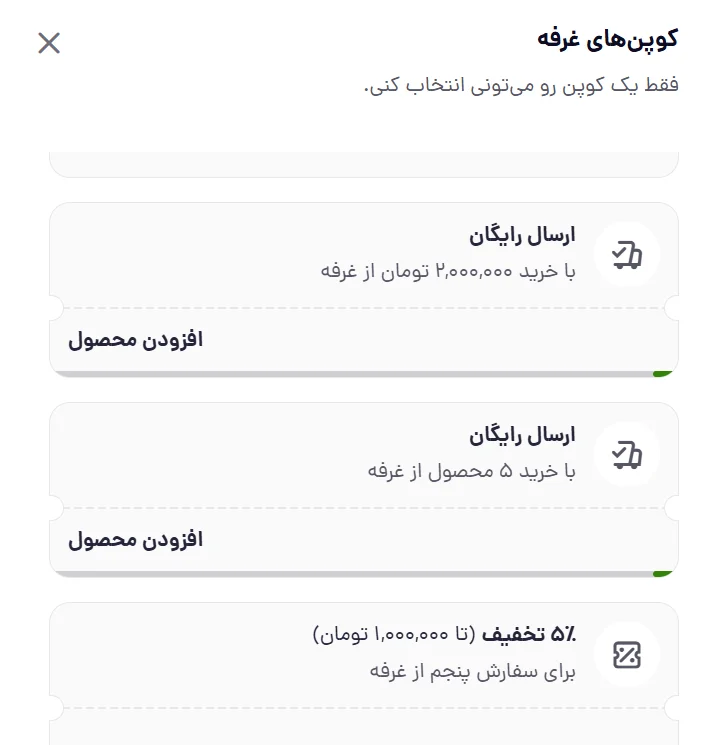Click the footer area of the ۵٪ تخفیف coupon
The width and height of the screenshot is (709, 745).
[363, 727]
